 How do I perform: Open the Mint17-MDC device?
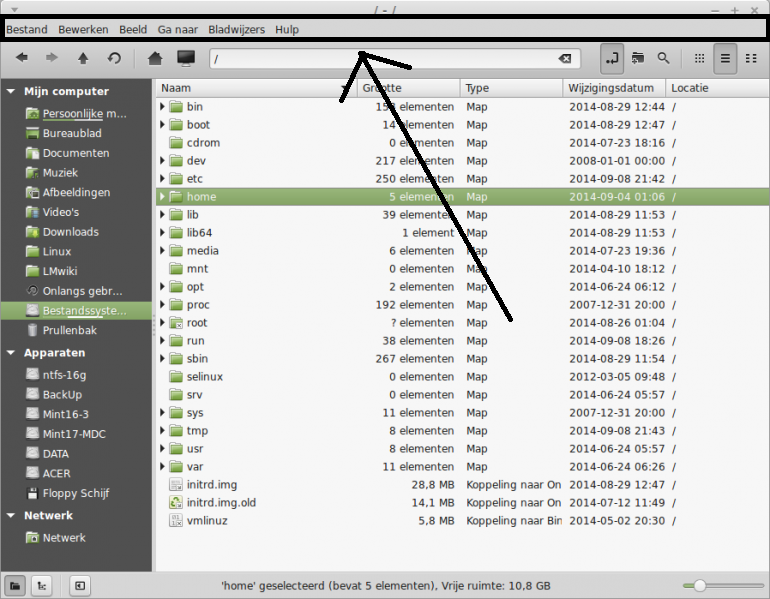click(66, 434)
